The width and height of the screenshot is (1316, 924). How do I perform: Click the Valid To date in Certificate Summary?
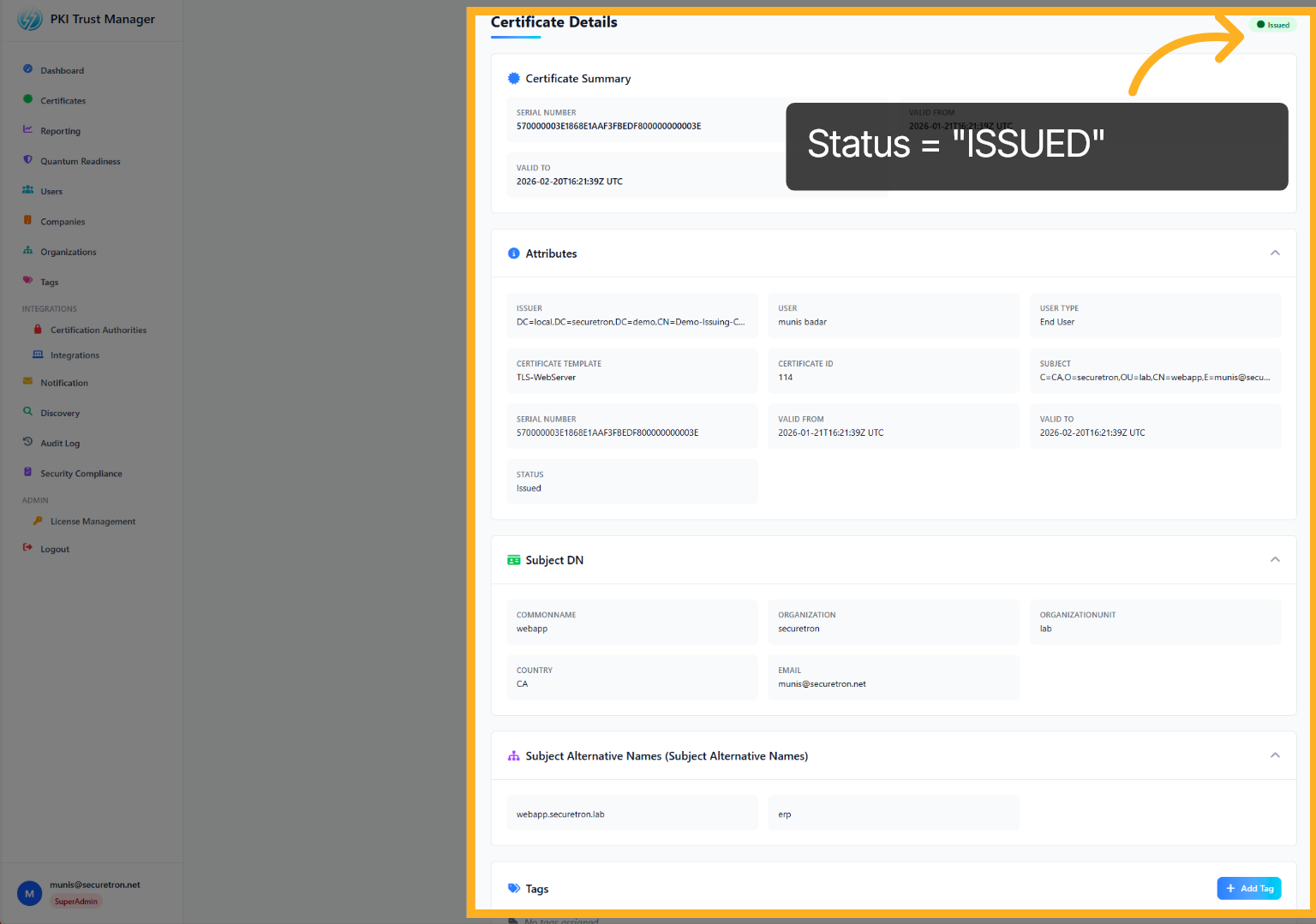[570, 182]
